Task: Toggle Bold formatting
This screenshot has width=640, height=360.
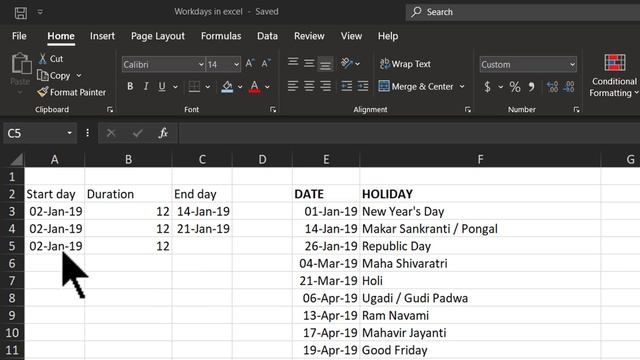Action: coord(130,87)
